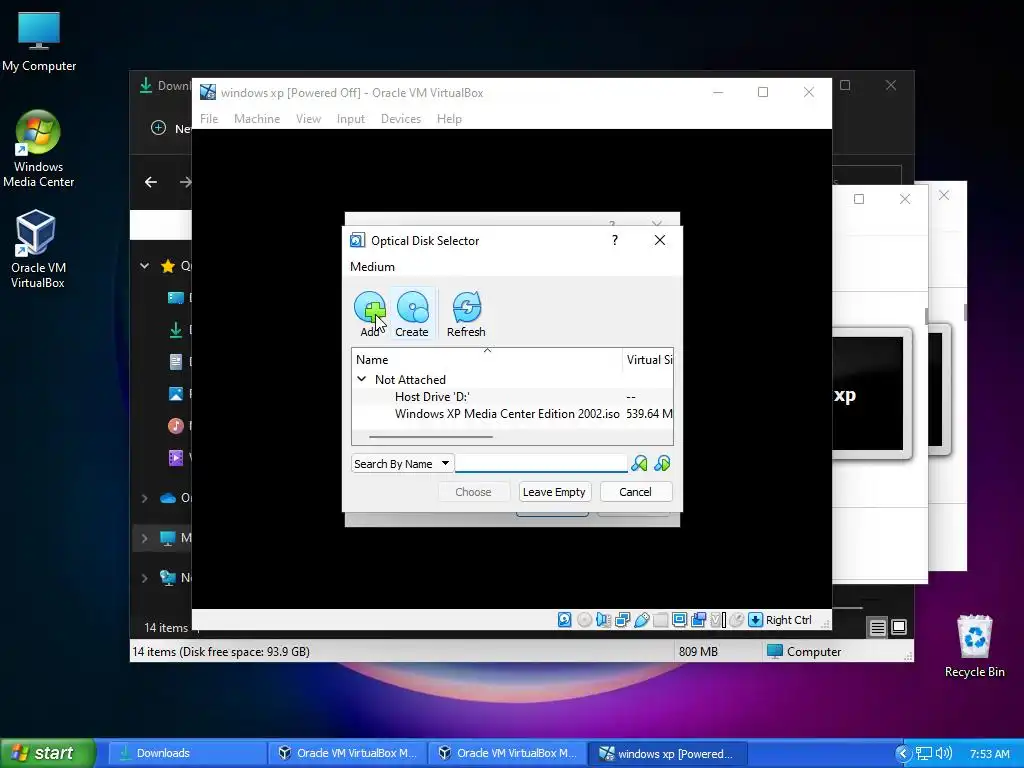Click volume icon in system tray
This screenshot has height=768, width=1024.
pyautogui.click(x=943, y=754)
